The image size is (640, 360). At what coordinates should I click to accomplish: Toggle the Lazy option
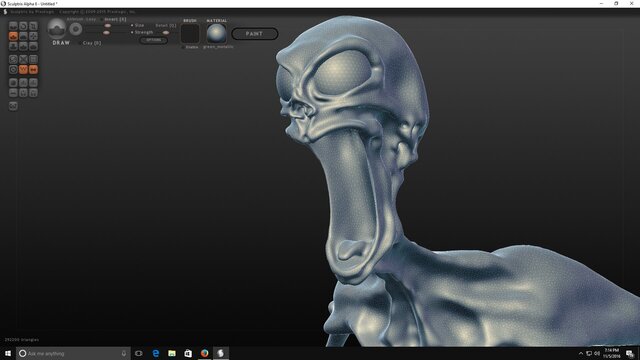pos(91,19)
